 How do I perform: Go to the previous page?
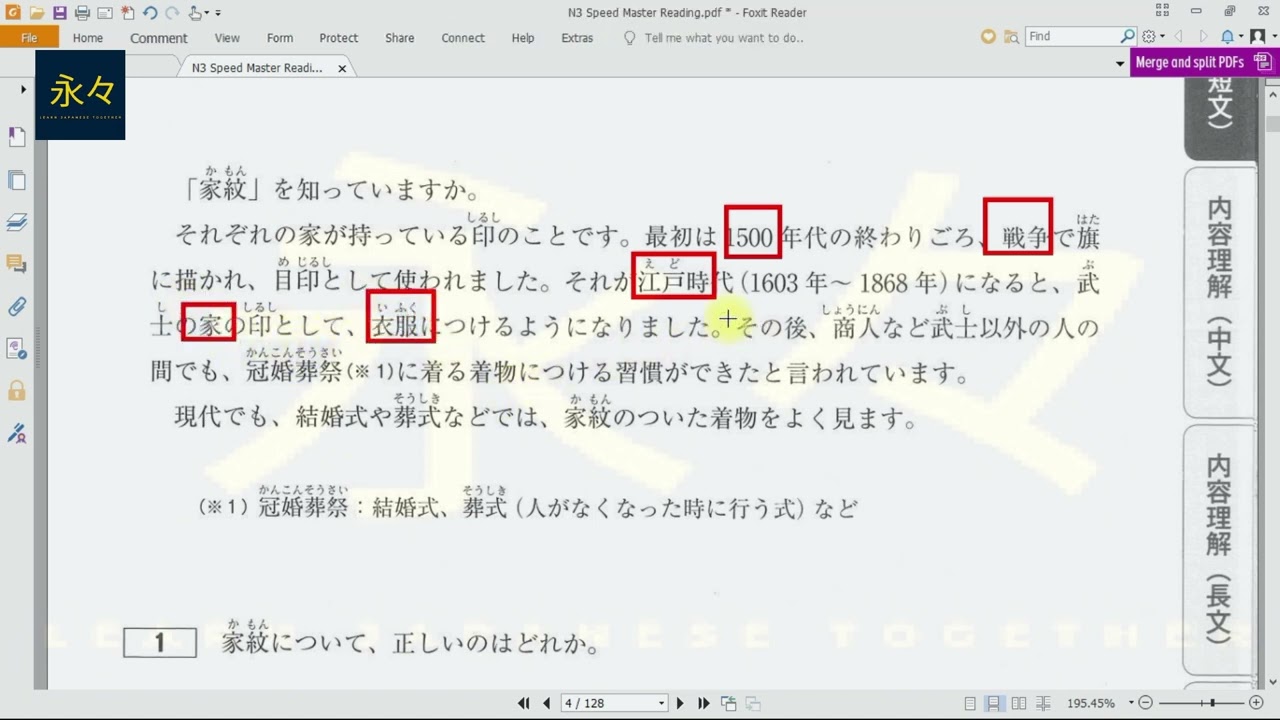pos(546,703)
